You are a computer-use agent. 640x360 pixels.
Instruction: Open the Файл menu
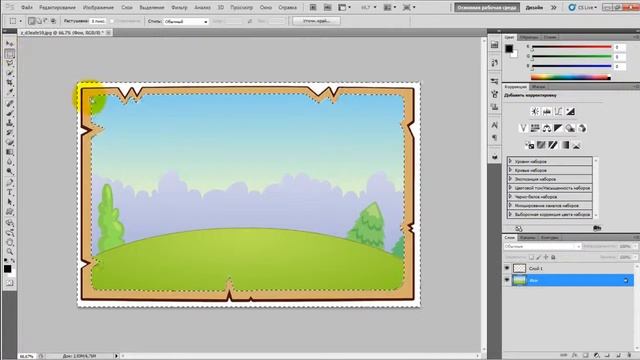pyautogui.click(x=27, y=7)
